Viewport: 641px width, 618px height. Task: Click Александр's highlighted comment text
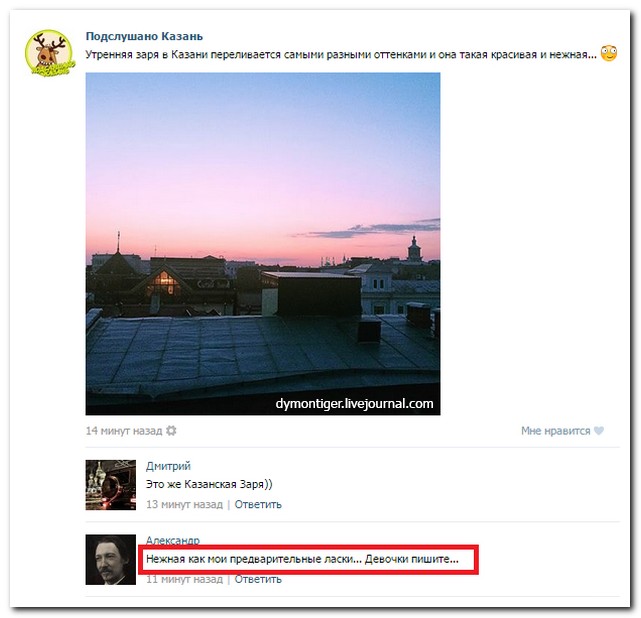click(303, 559)
